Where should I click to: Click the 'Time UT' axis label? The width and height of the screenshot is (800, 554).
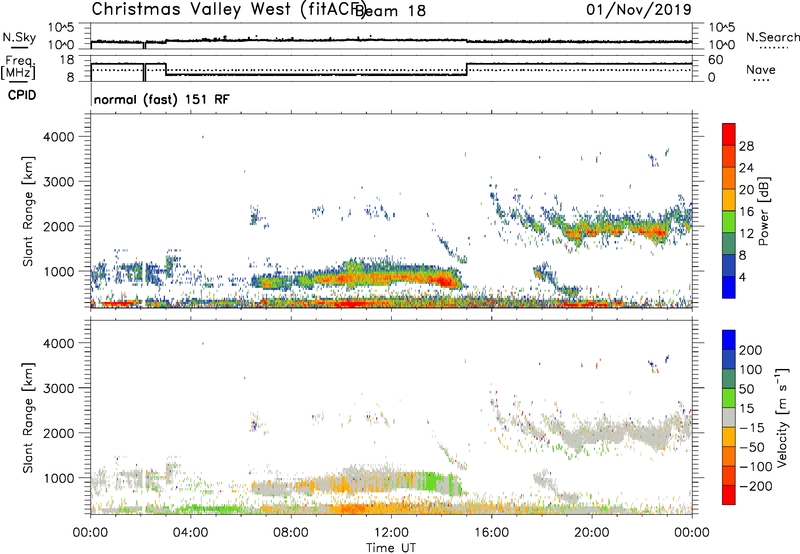391,548
